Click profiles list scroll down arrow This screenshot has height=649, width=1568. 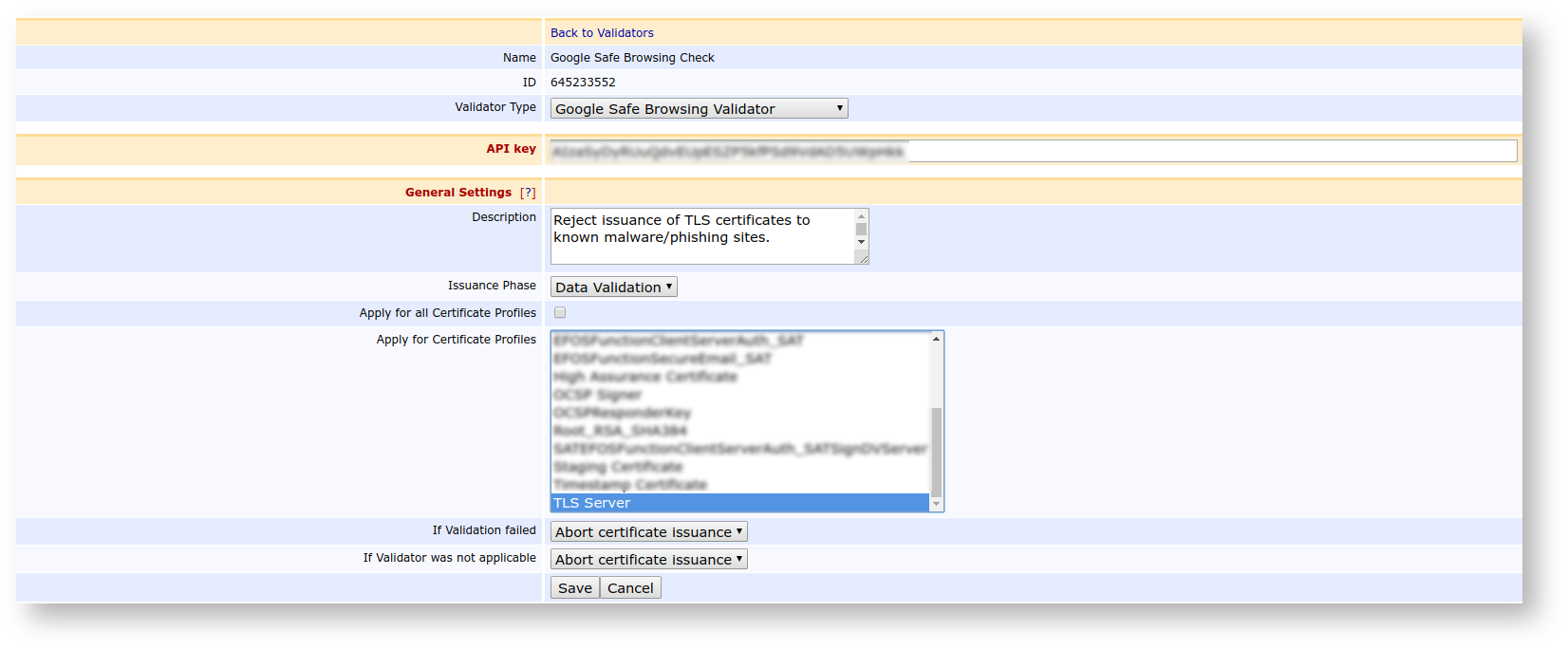coord(936,505)
